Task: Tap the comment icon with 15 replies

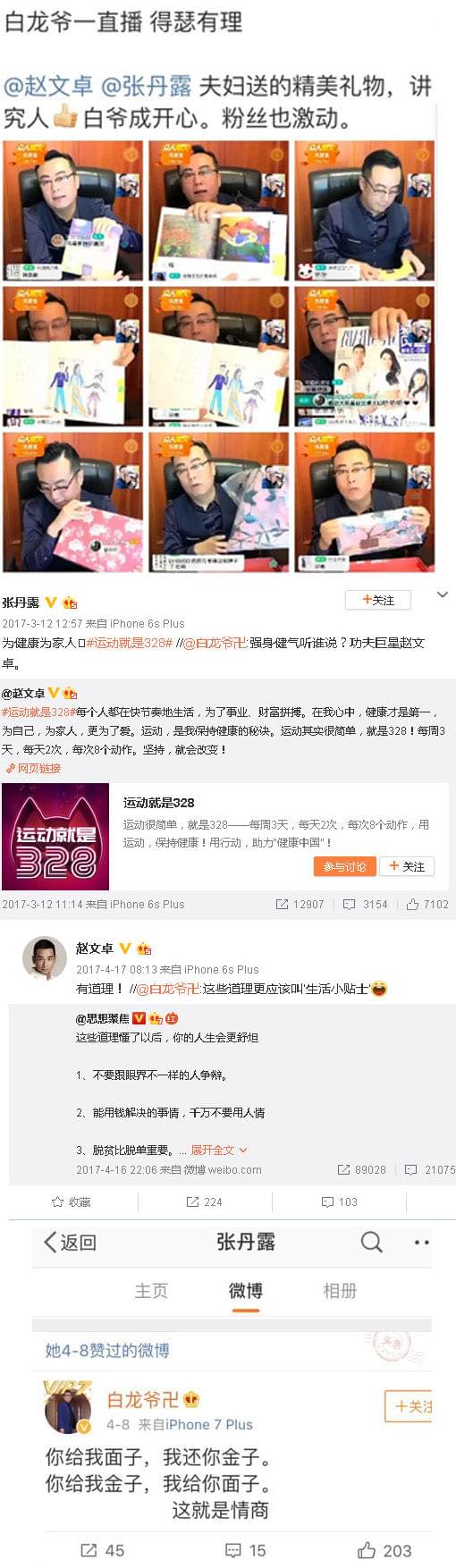Action: pos(232,1550)
